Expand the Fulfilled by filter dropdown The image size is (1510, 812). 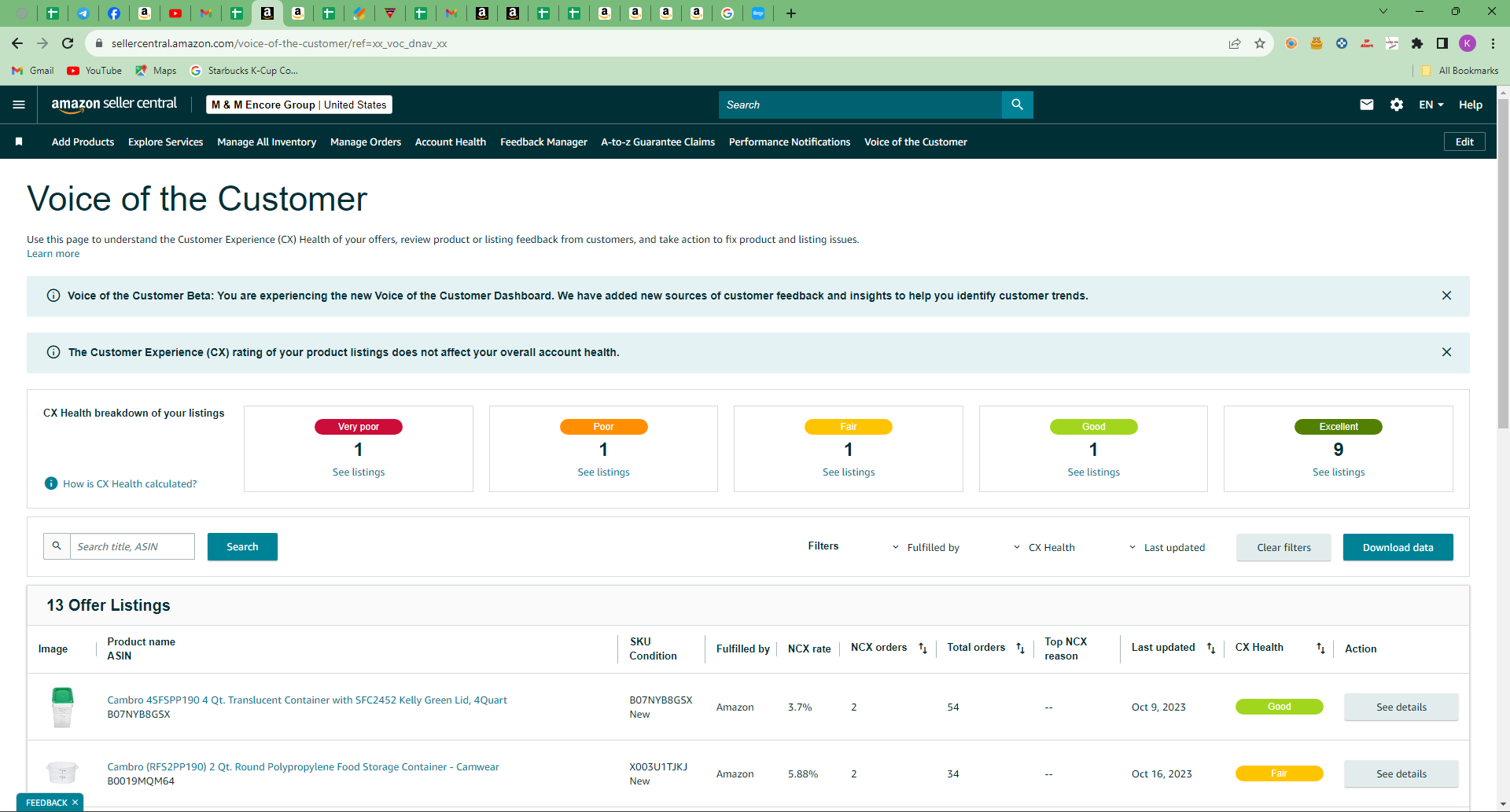click(x=926, y=547)
